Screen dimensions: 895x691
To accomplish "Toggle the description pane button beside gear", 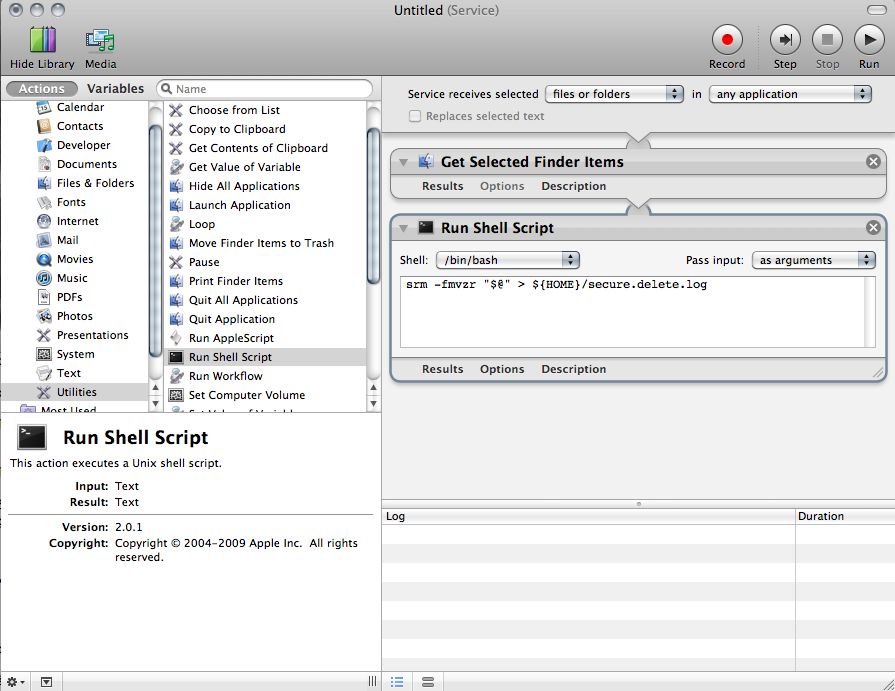I will (x=46, y=682).
